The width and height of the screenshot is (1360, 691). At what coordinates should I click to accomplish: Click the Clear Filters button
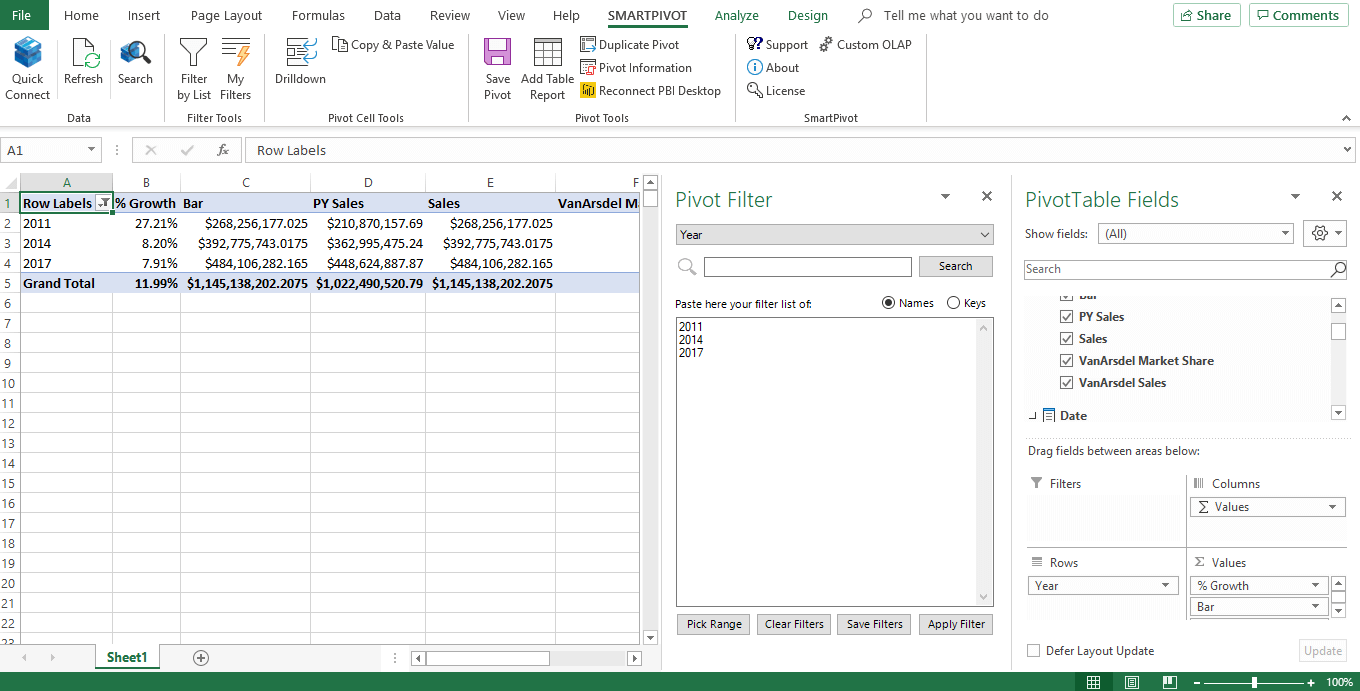pos(794,624)
